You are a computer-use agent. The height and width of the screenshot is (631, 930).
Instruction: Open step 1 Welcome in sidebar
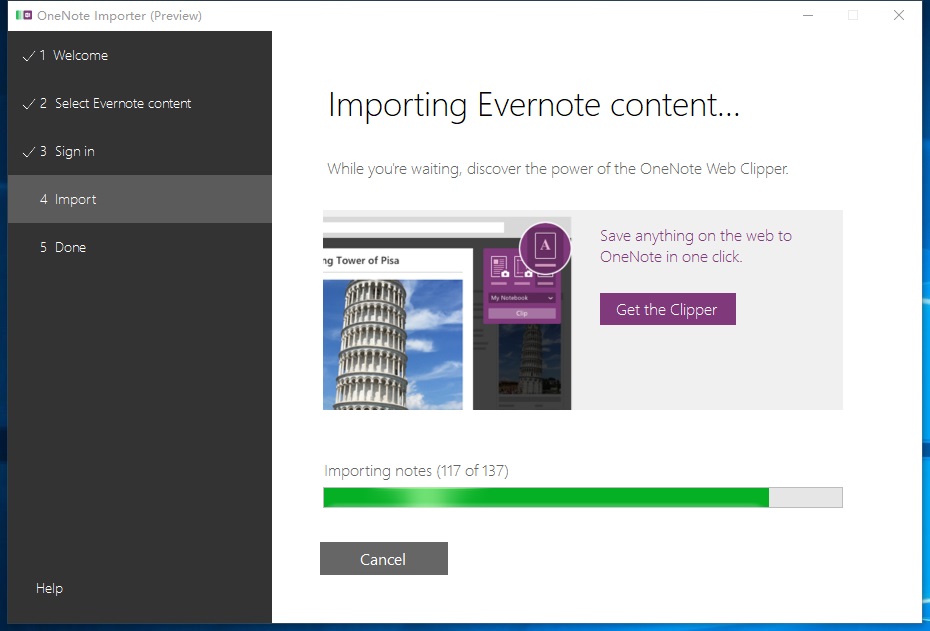tap(140, 55)
